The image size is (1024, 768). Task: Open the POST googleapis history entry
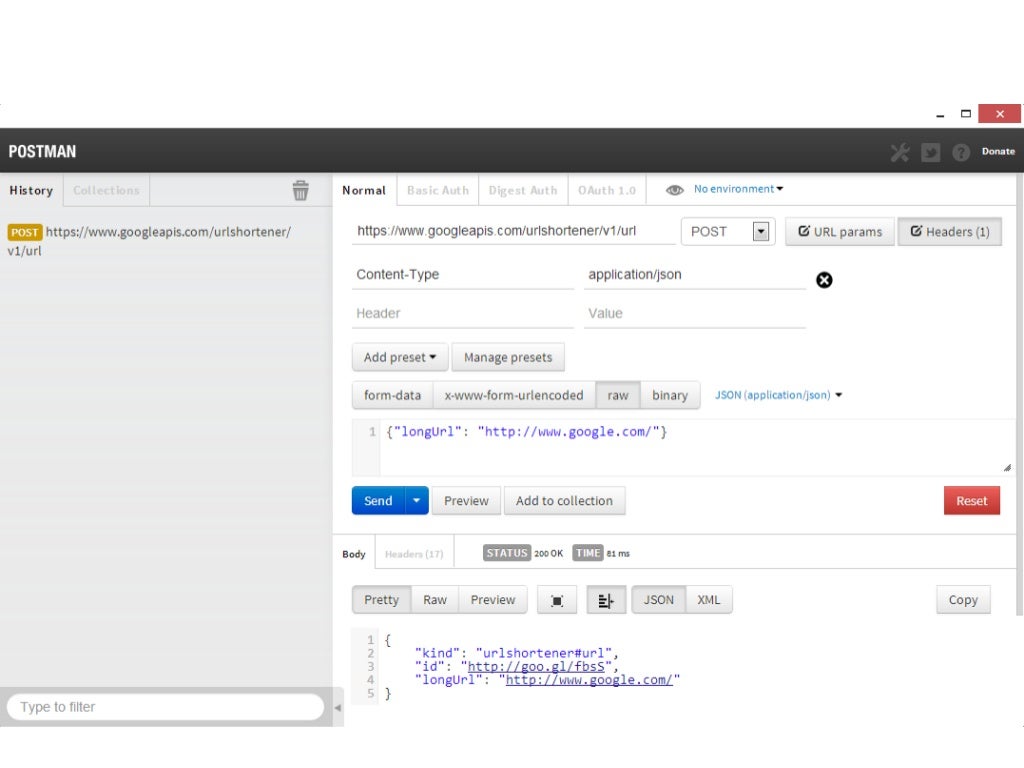pos(150,241)
